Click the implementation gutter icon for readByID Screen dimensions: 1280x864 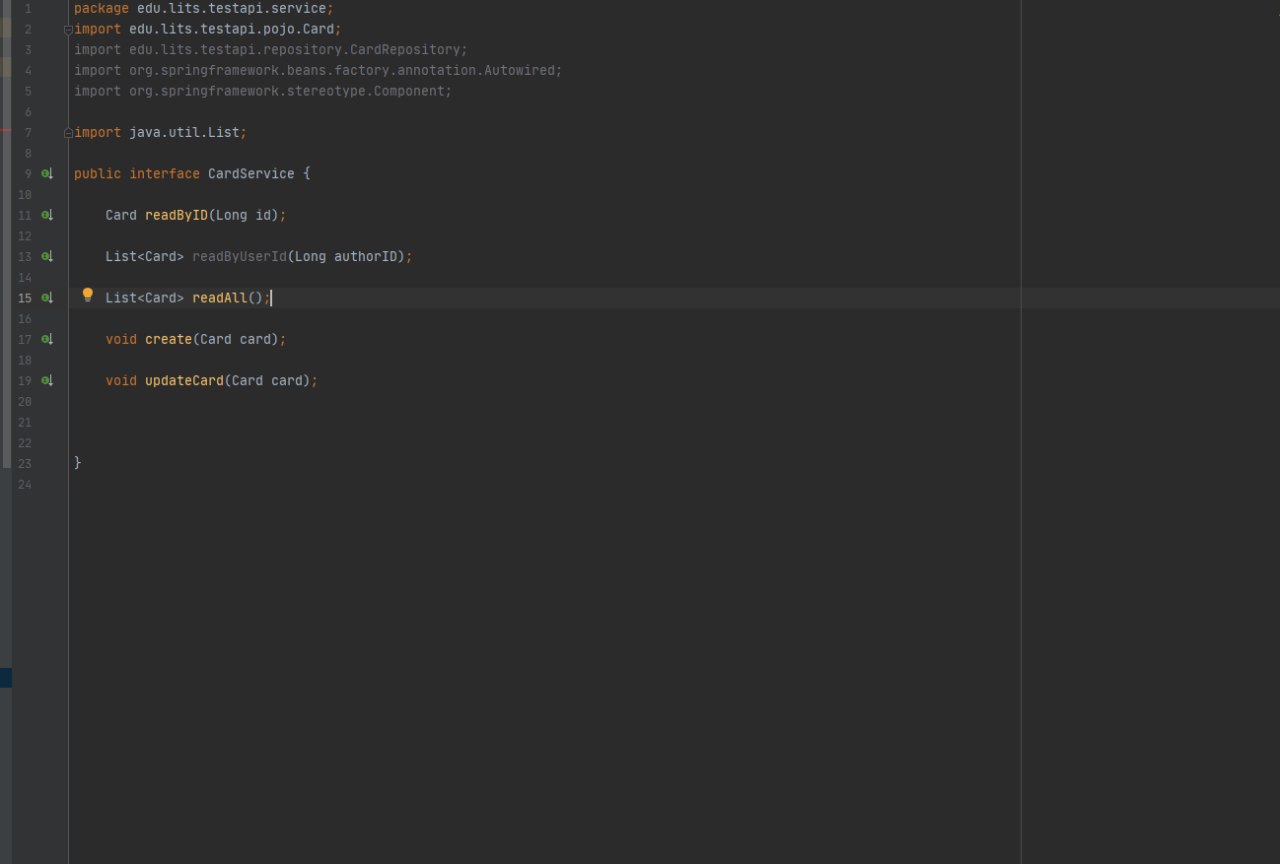pos(47,215)
